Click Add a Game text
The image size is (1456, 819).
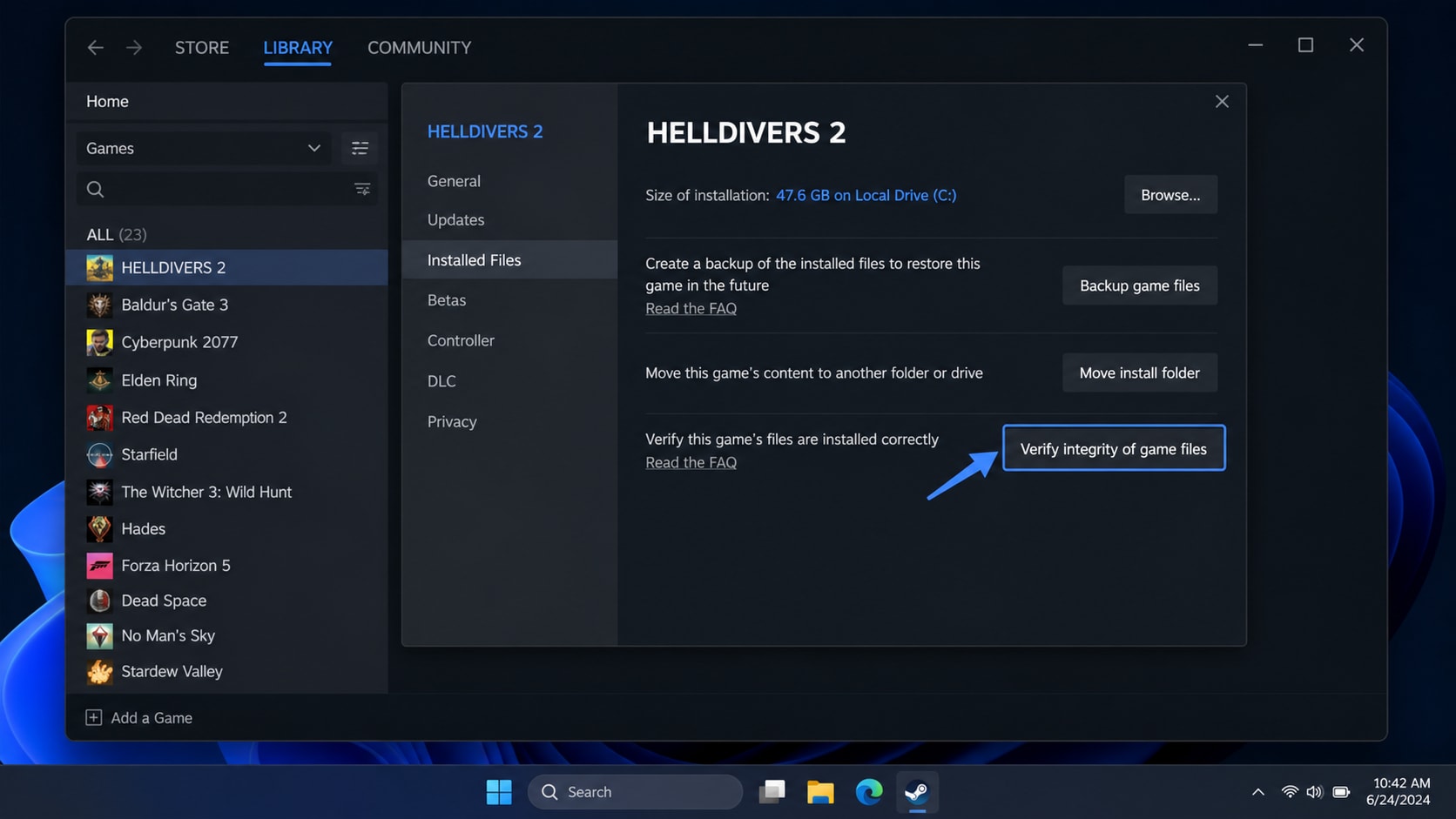pyautogui.click(x=152, y=718)
